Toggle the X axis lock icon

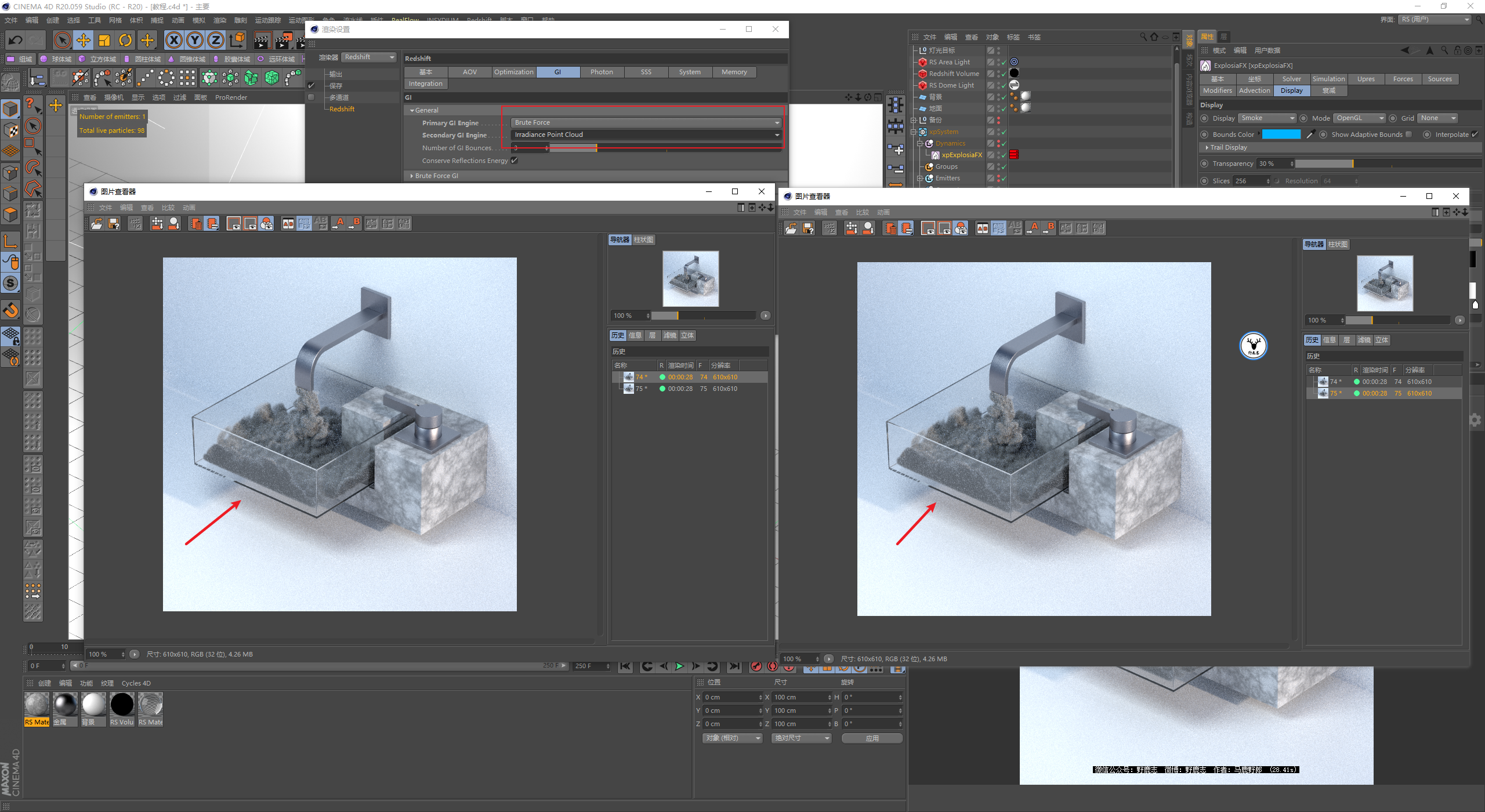tap(173, 40)
